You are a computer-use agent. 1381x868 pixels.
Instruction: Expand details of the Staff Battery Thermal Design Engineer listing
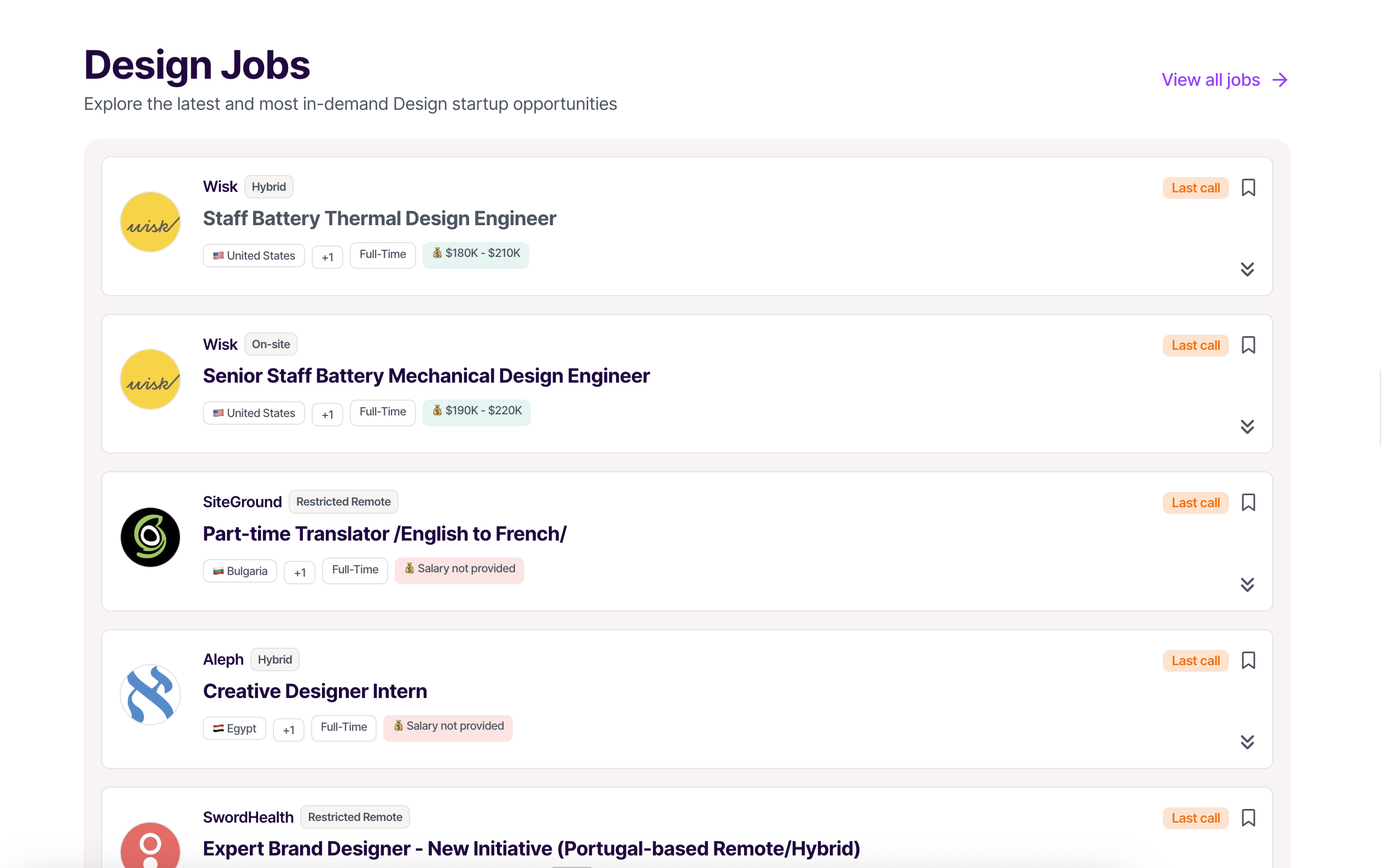1248,269
